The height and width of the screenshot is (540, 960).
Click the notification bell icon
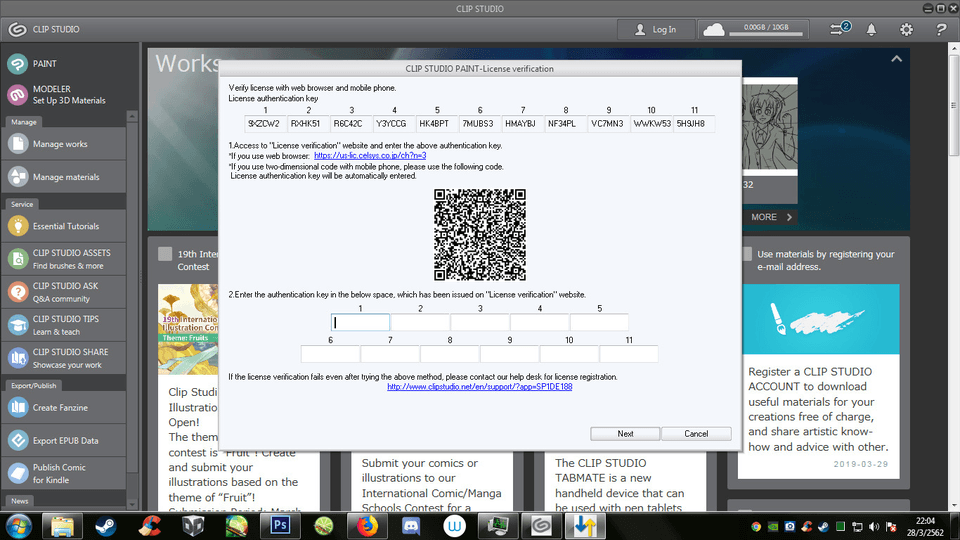coord(873,29)
